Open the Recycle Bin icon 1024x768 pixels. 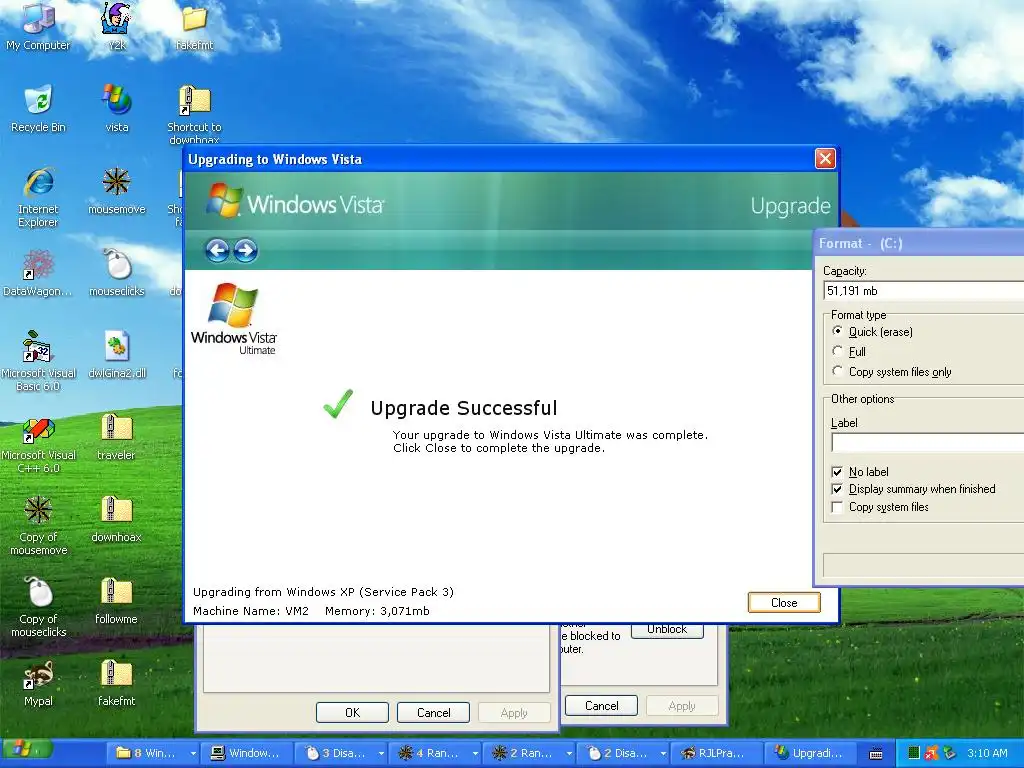(38, 108)
